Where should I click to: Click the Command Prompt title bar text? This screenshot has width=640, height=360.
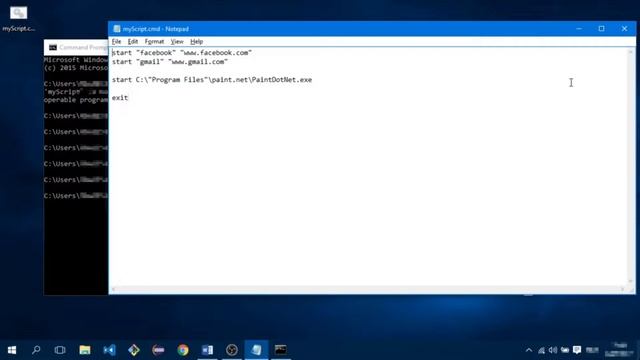pos(83,47)
